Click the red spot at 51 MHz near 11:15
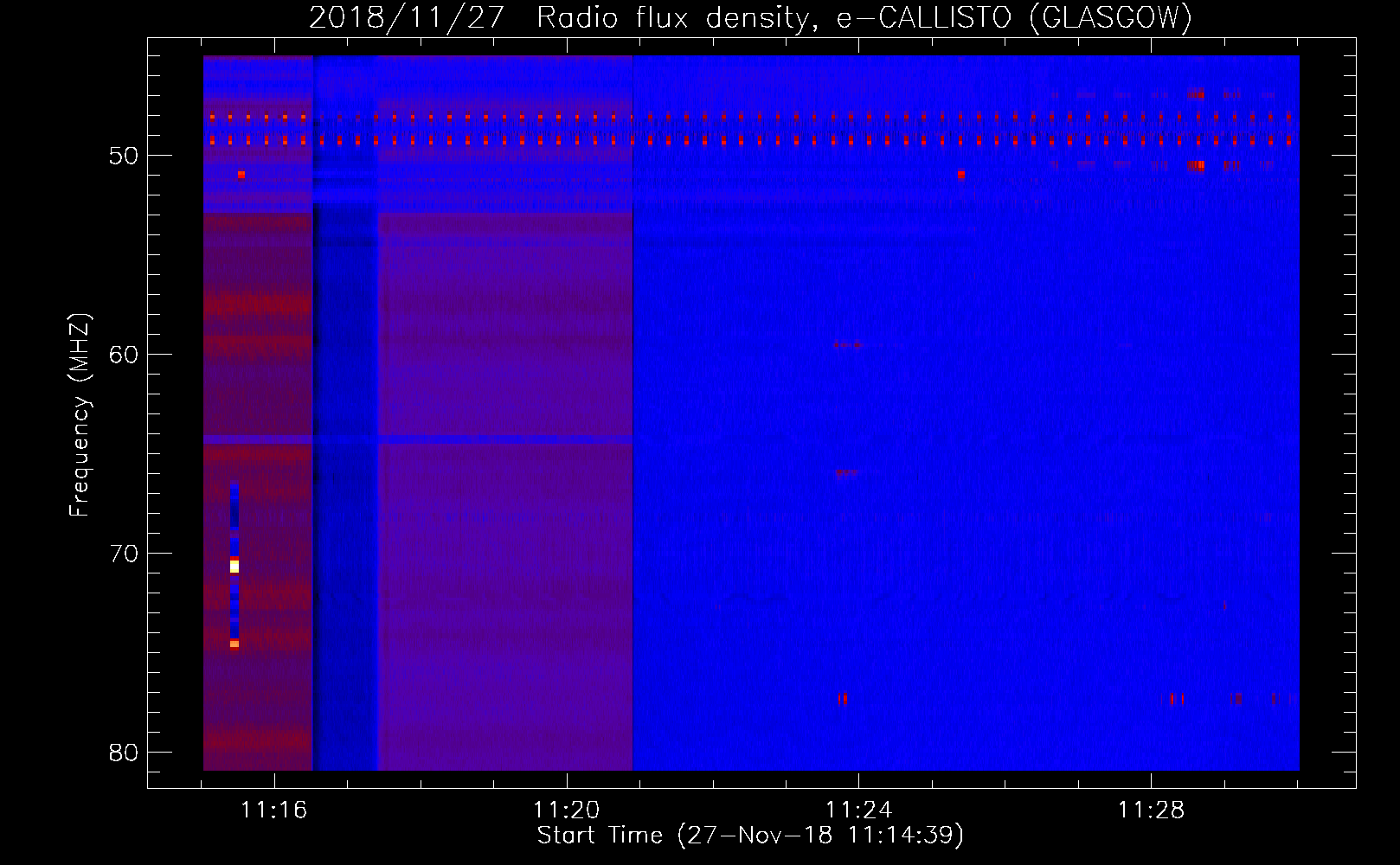1400x865 pixels. (241, 175)
